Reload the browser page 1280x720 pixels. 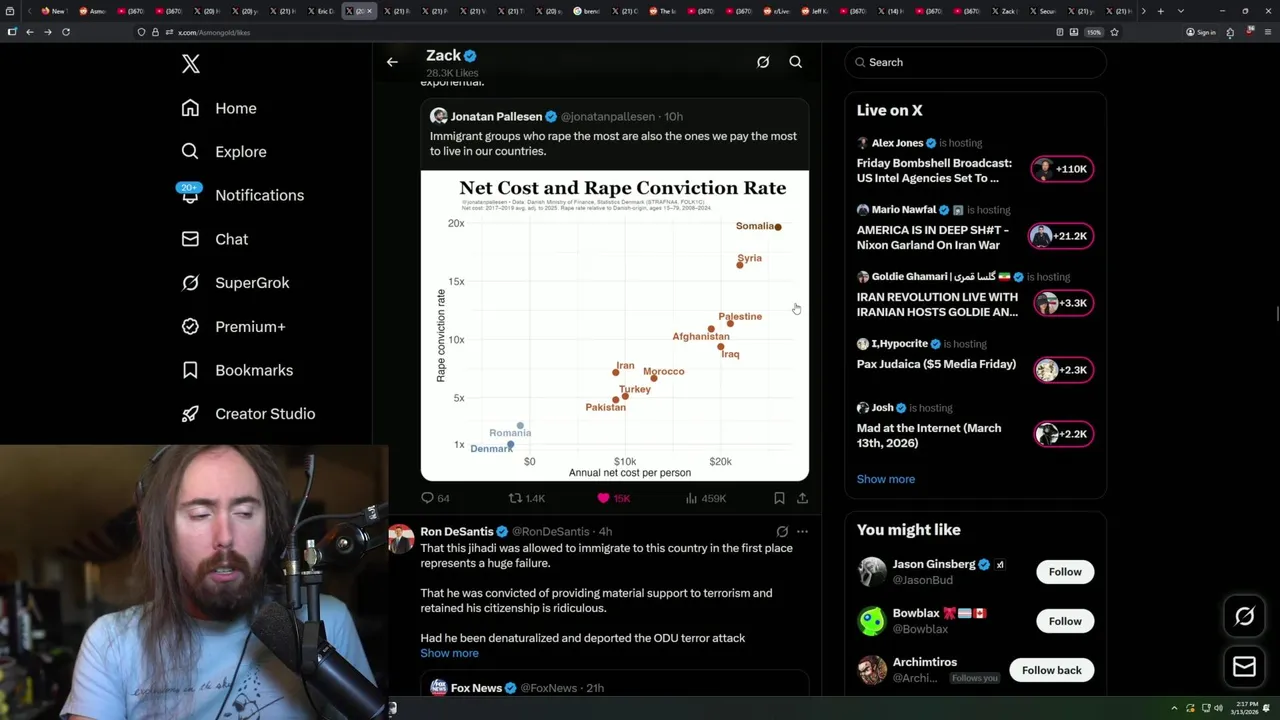pos(66,32)
